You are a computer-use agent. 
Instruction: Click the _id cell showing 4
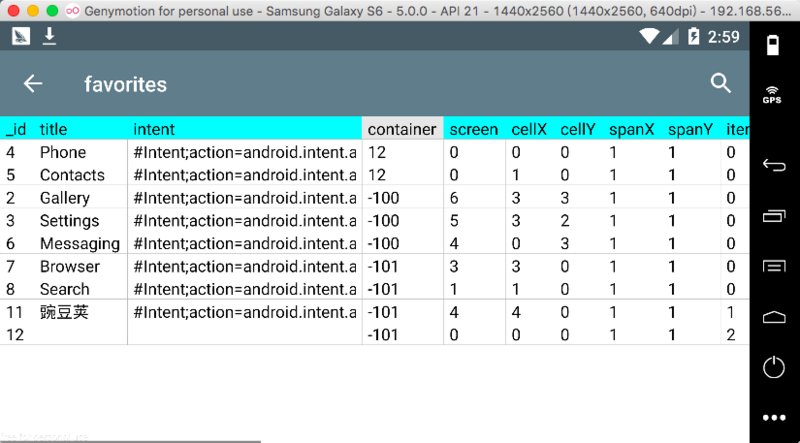click(11, 152)
